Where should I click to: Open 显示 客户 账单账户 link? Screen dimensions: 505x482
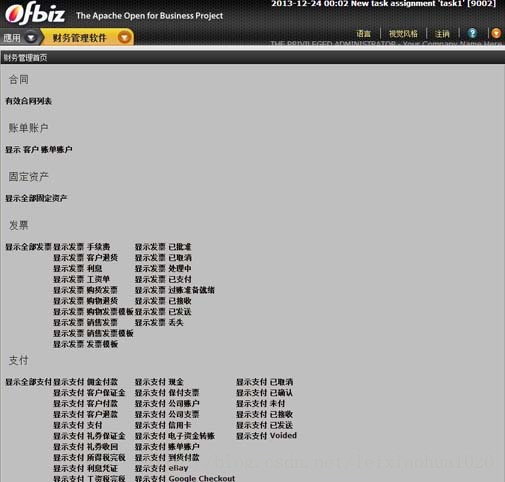click(x=39, y=150)
